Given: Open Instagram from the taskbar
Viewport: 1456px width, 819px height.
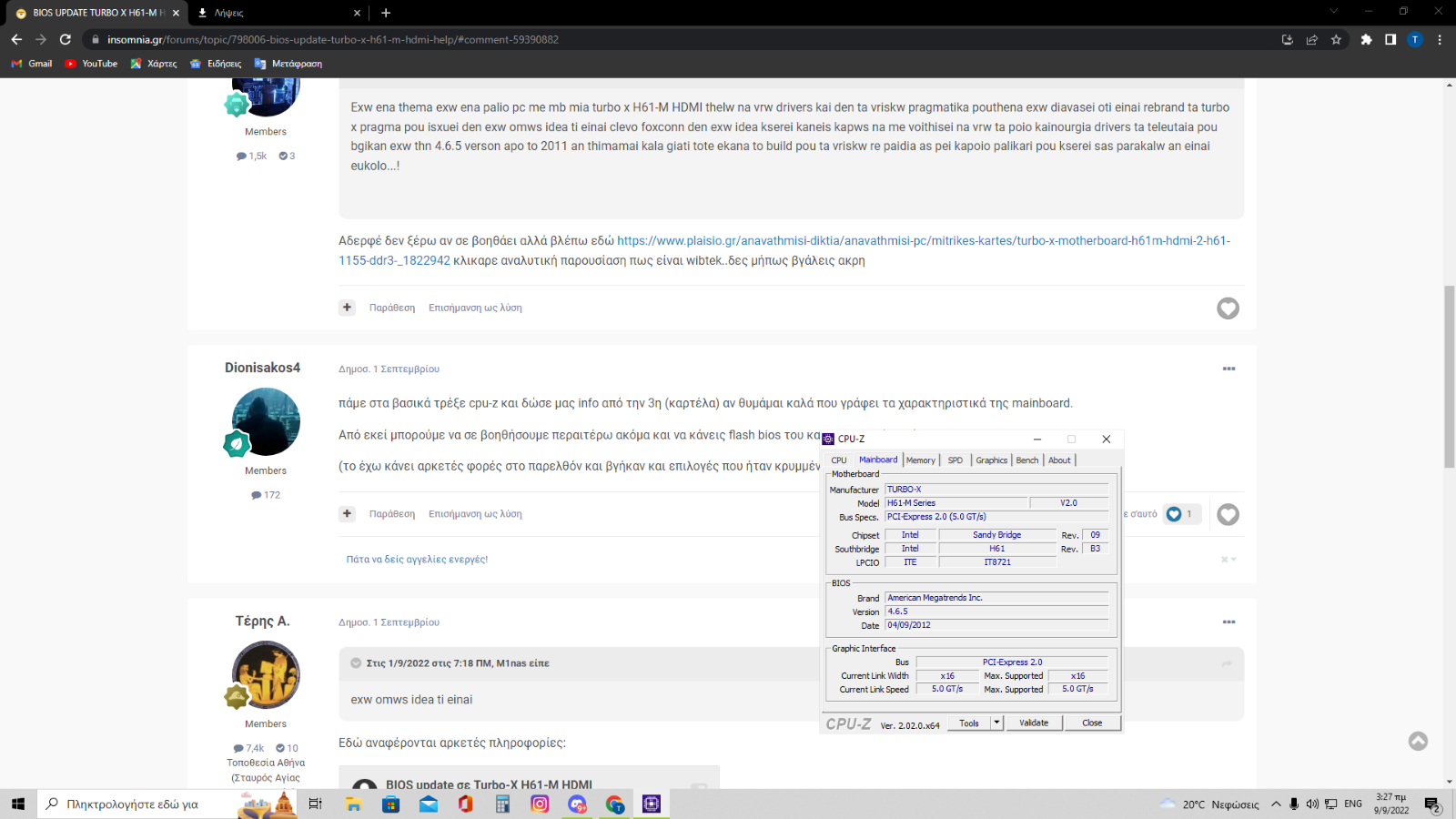Looking at the screenshot, I should 540,804.
